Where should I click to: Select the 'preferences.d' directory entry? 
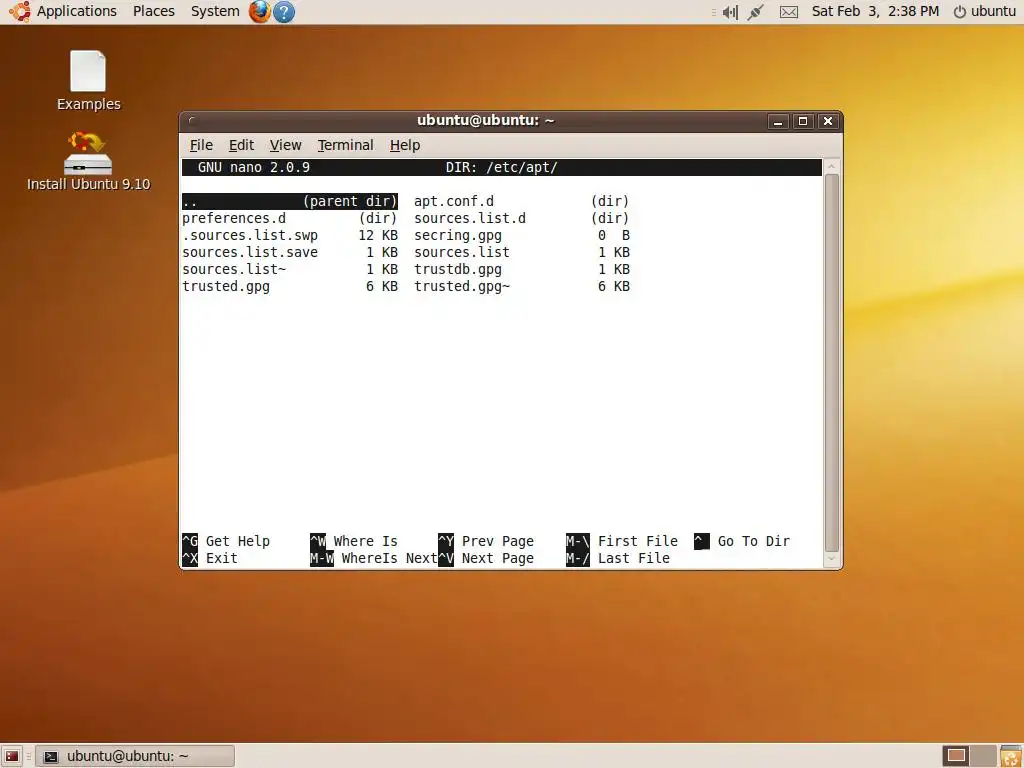[290, 218]
